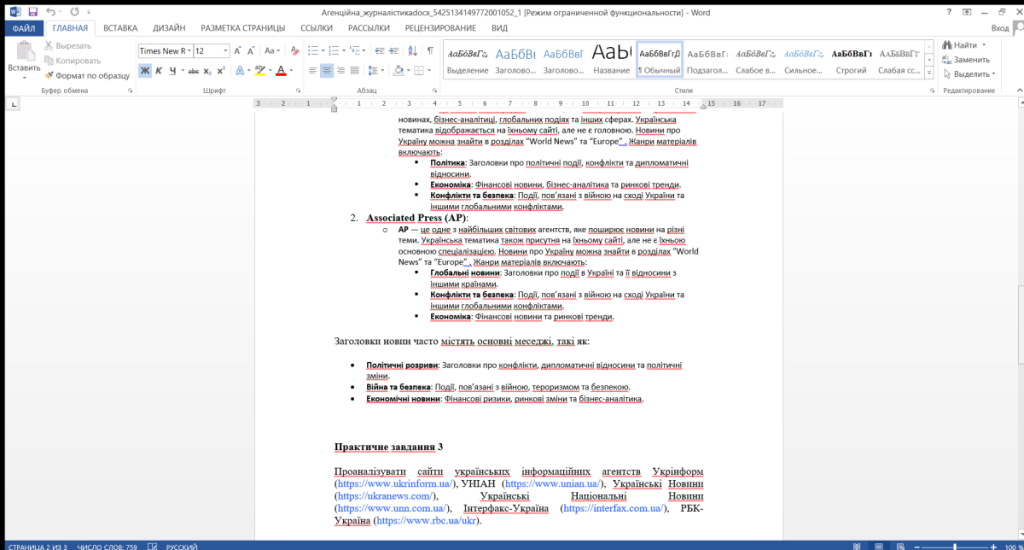Toggle center alignment
Image resolution: width=1024 pixels, height=550 pixels.
tap(327, 71)
